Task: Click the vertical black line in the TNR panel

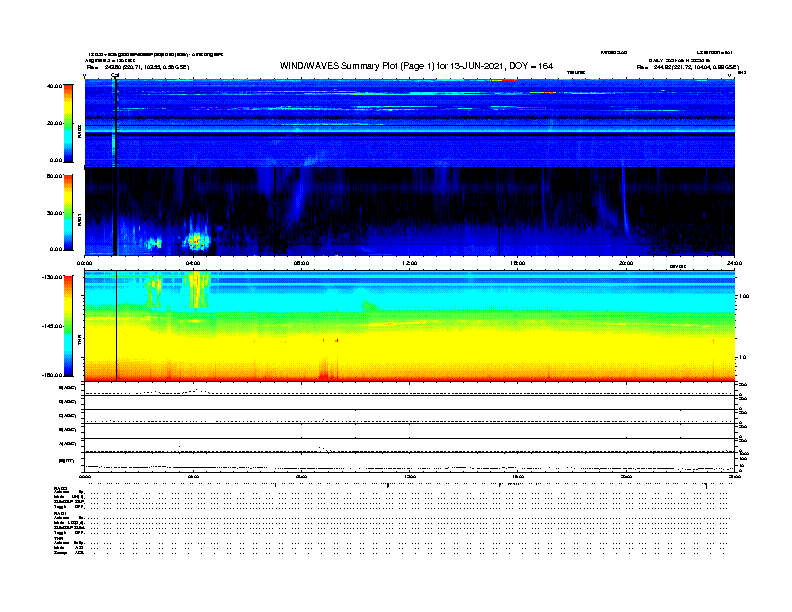Action: coord(117,326)
